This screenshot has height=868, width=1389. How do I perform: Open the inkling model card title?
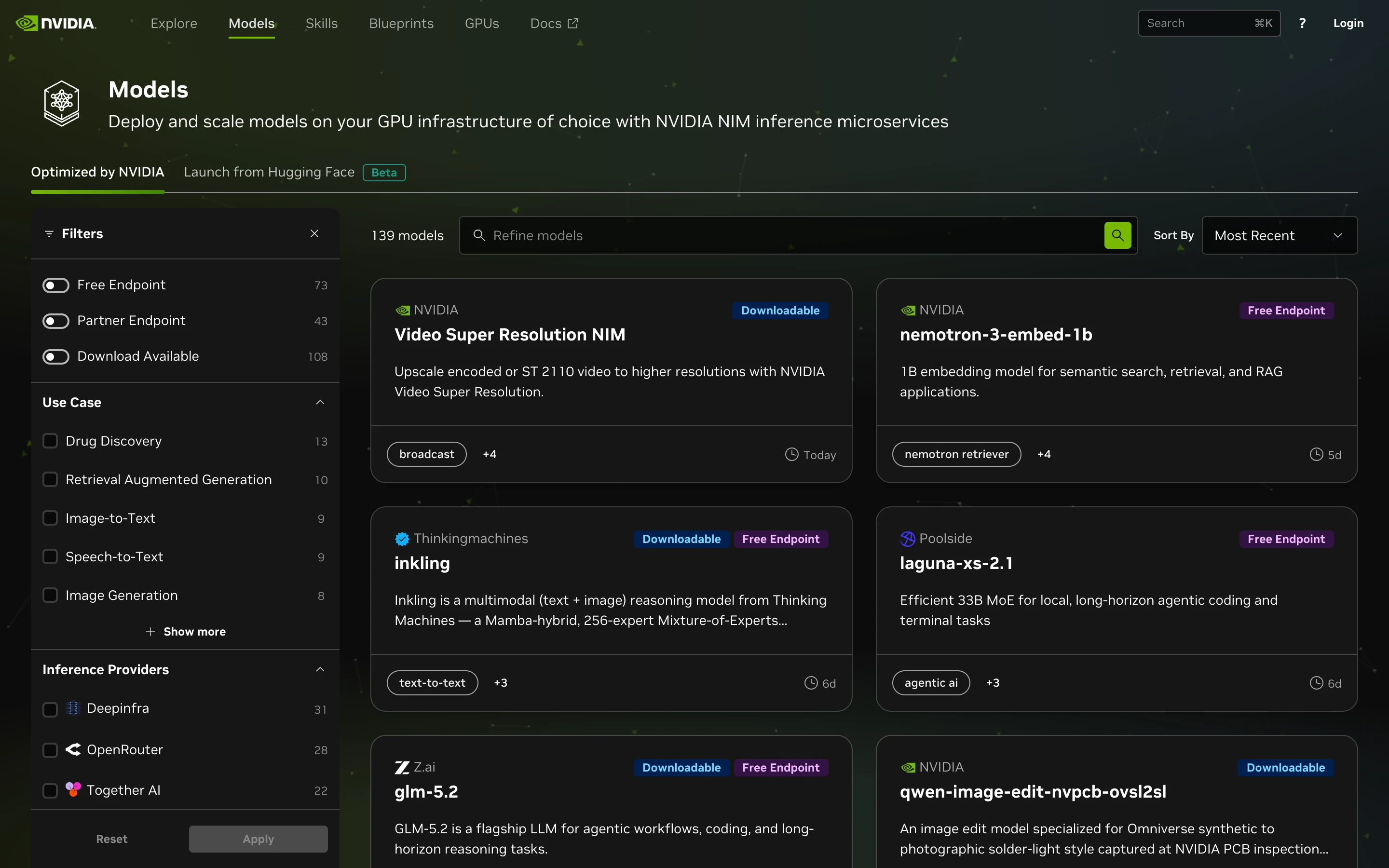(422, 563)
